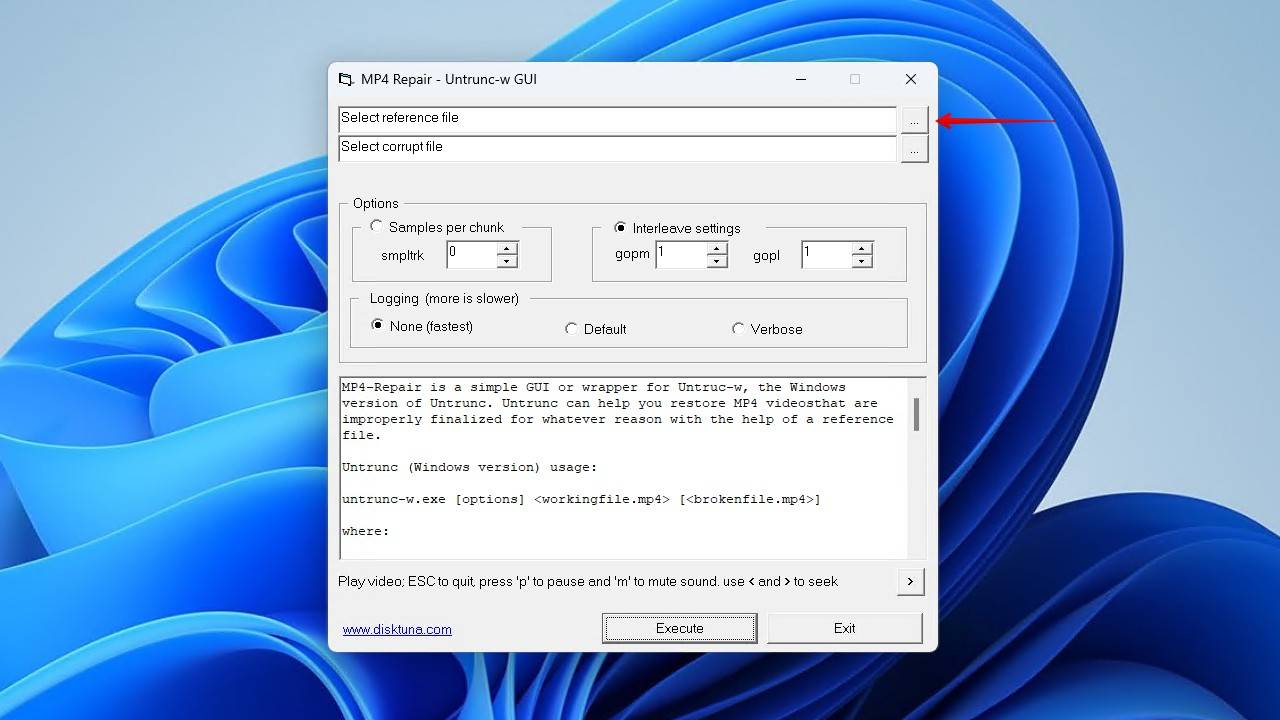Click inside the Untrunc usage text area
Viewport: 1280px width, 720px height.
tap(624, 468)
